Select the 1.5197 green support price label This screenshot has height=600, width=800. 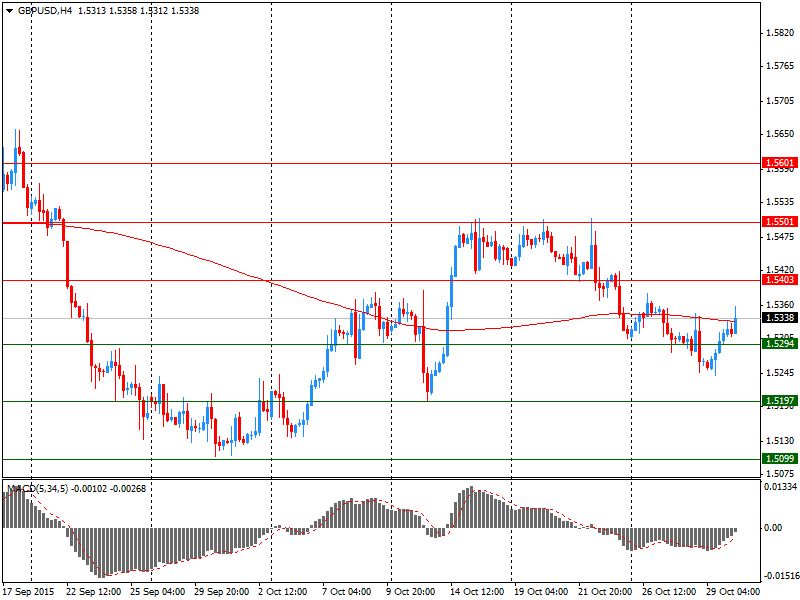click(780, 401)
